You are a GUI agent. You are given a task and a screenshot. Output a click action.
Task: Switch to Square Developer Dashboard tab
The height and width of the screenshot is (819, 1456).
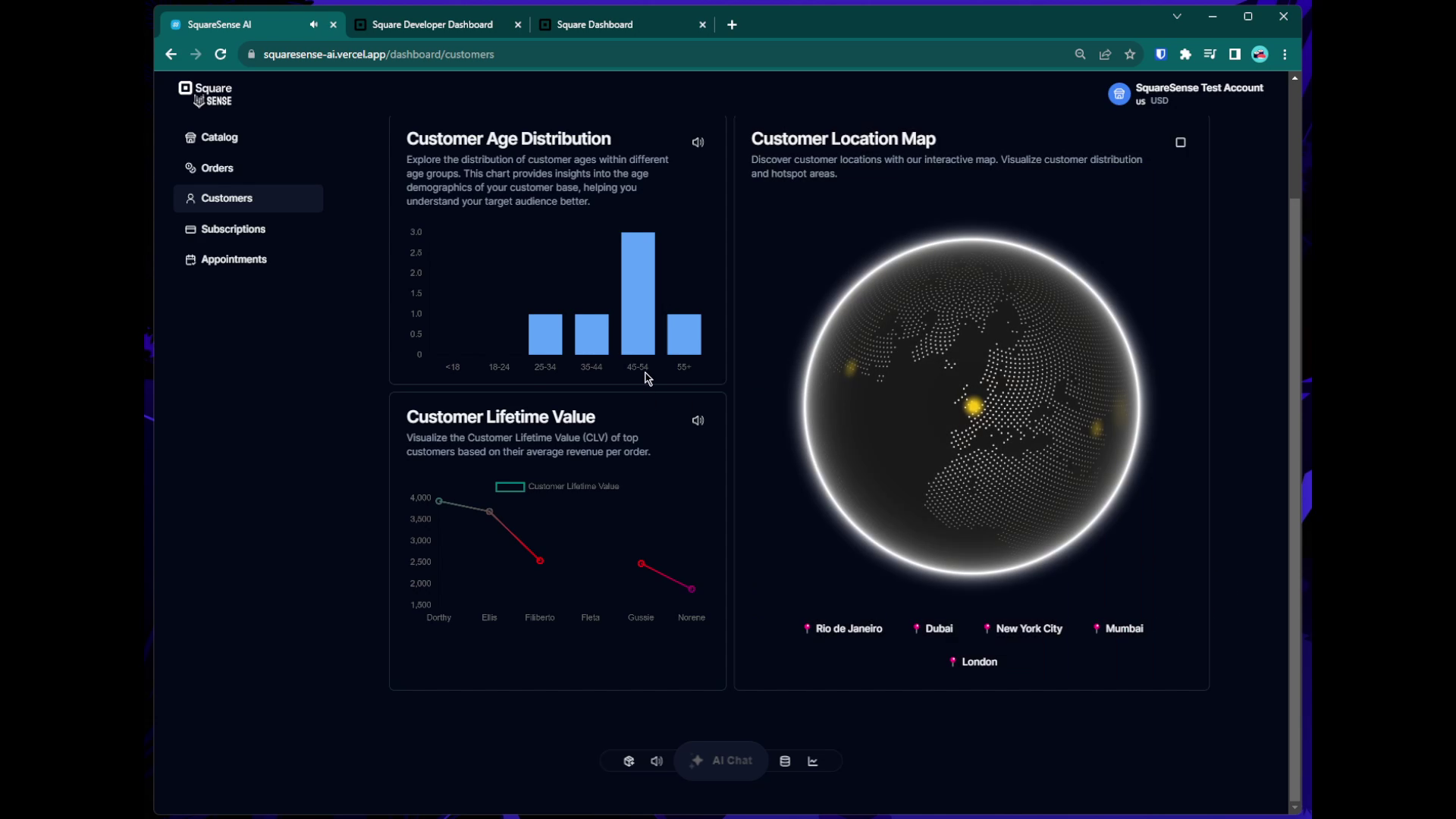point(432,24)
